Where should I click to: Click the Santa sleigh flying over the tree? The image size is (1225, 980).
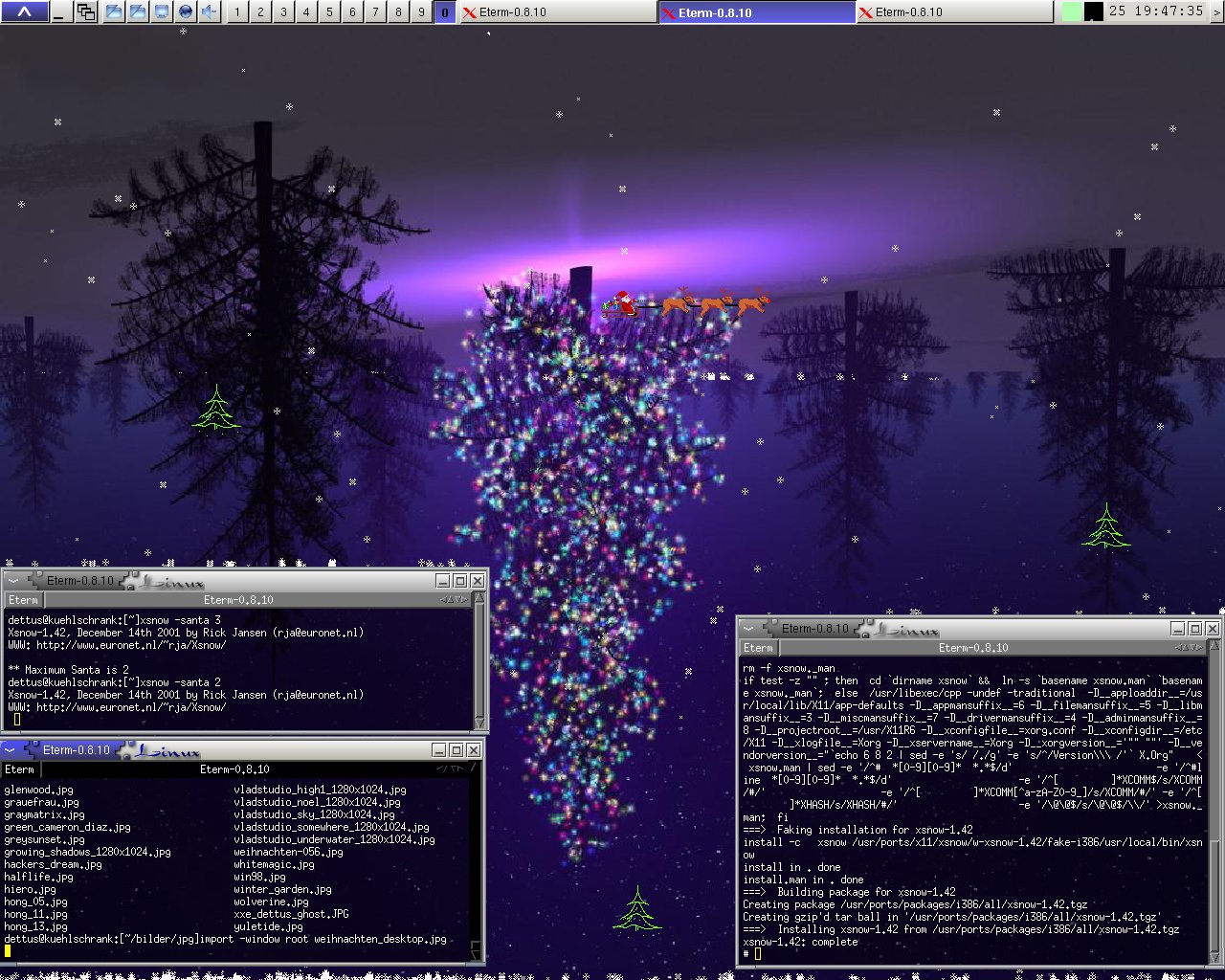click(685, 304)
